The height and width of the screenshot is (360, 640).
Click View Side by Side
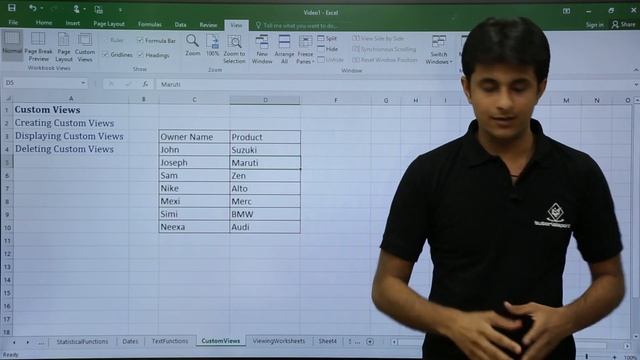[x=378, y=38]
